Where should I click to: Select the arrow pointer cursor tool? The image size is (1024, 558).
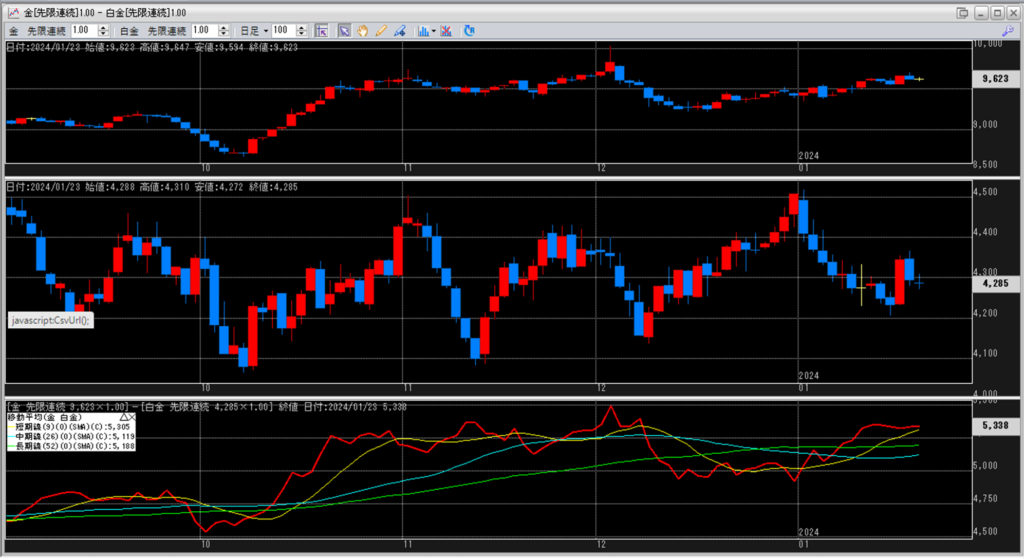coord(343,31)
